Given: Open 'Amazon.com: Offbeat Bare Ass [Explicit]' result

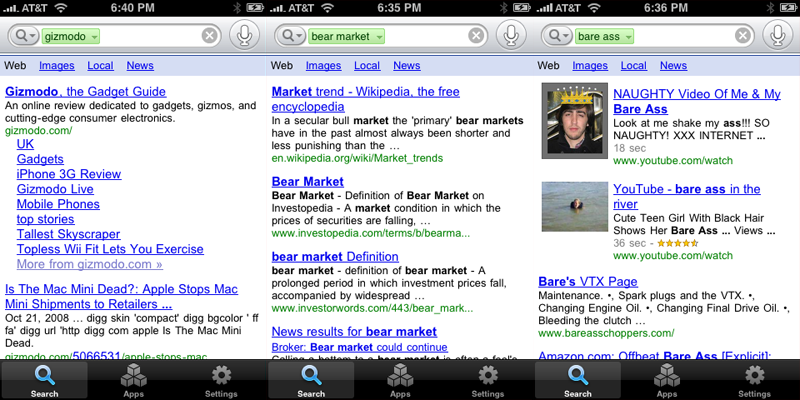Looking at the screenshot, I should tap(655, 356).
